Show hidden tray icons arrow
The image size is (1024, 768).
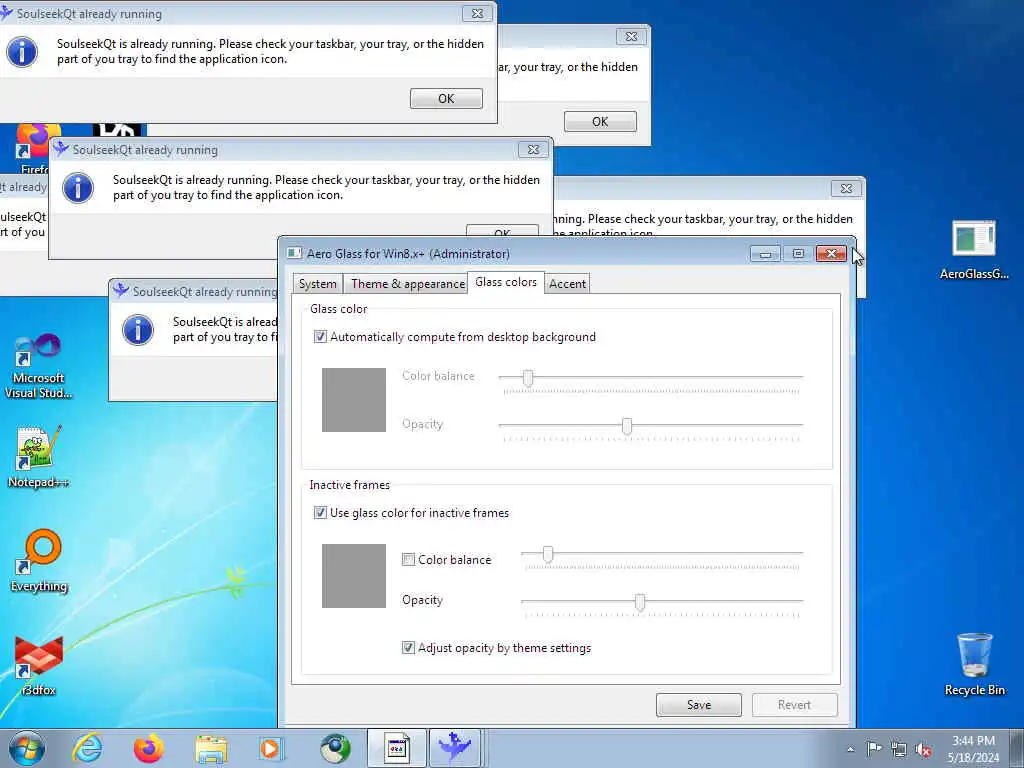point(850,750)
